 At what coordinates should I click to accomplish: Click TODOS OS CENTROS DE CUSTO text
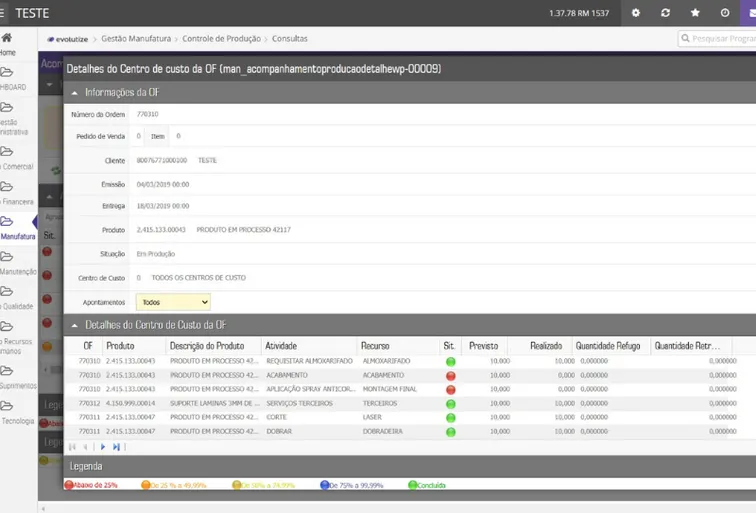[x=199, y=278]
